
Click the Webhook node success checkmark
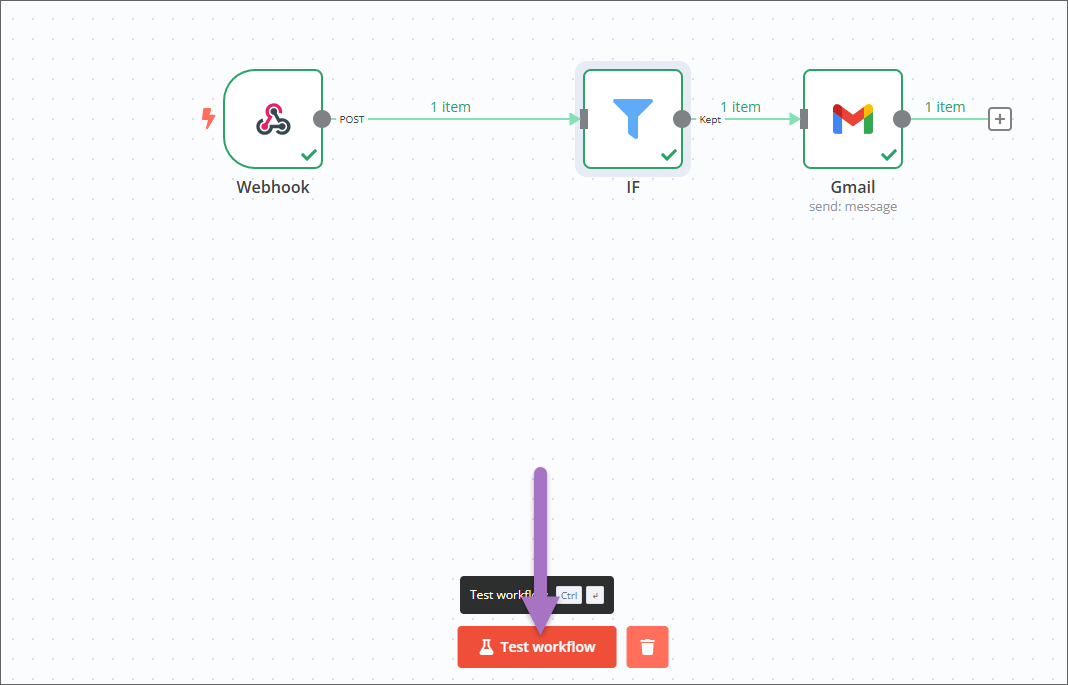point(309,155)
